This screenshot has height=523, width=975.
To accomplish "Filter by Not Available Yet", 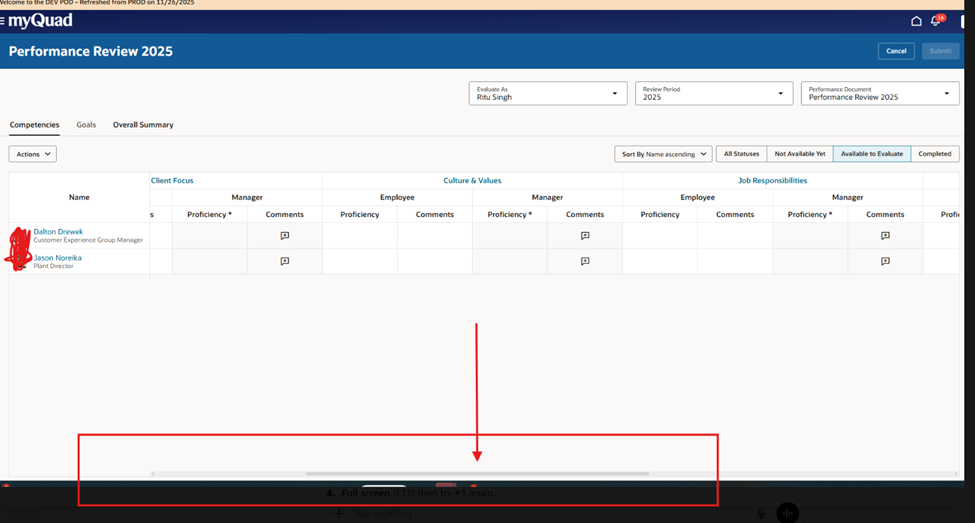I will (x=800, y=154).
